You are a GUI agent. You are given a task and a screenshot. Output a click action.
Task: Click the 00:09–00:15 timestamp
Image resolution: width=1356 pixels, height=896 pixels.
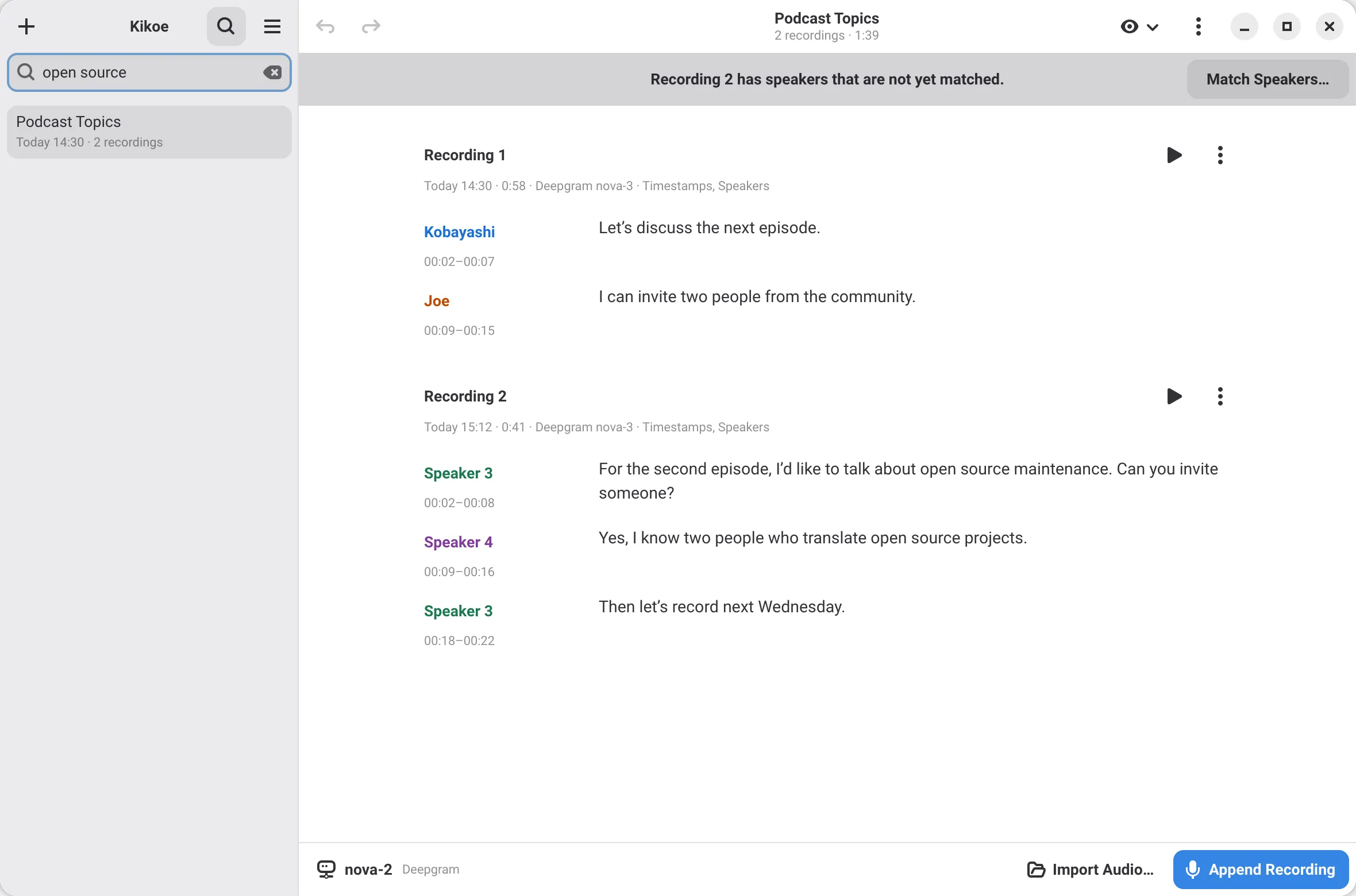click(x=459, y=331)
